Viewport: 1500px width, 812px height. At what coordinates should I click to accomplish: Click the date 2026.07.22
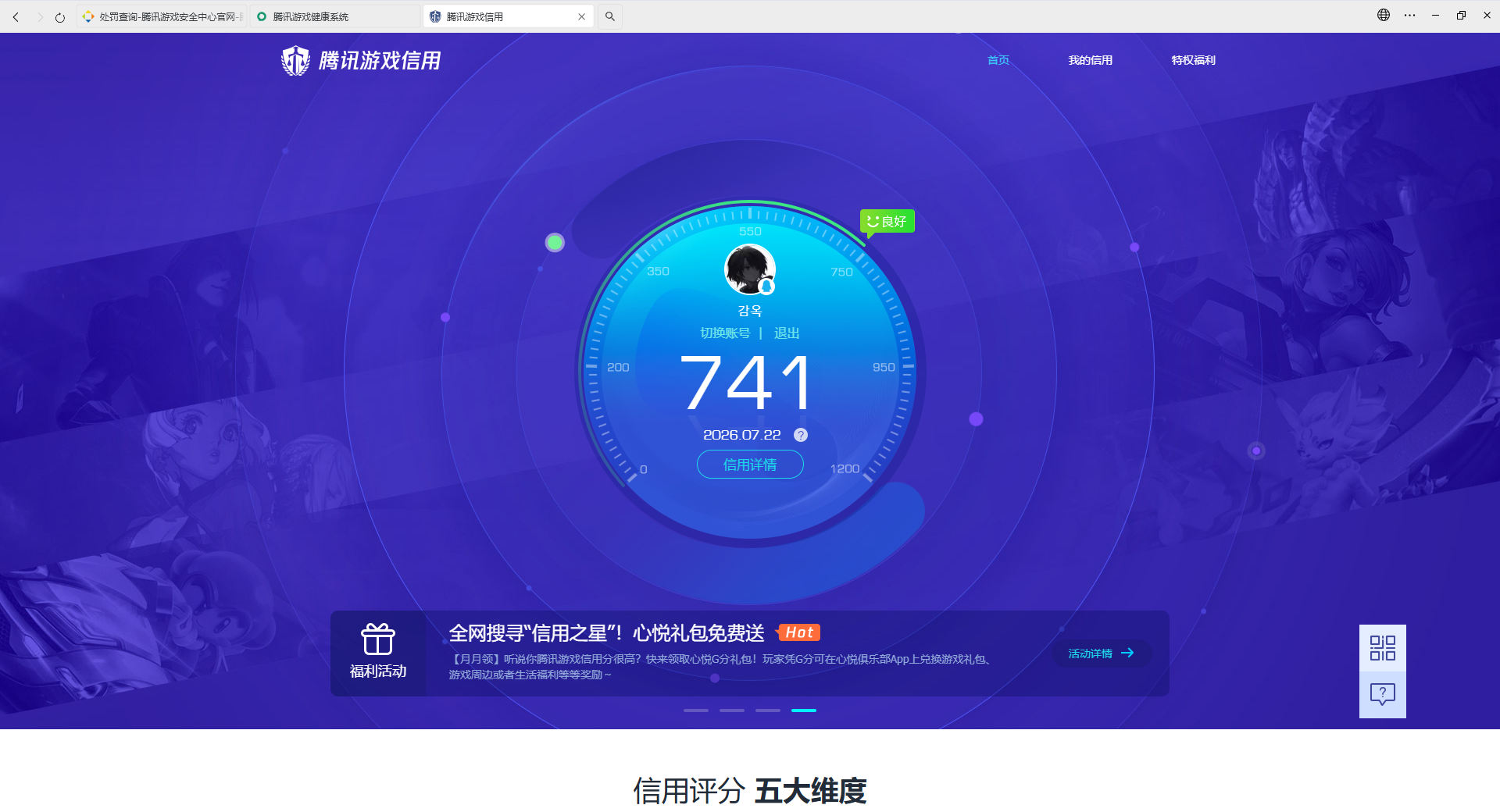[742, 435]
